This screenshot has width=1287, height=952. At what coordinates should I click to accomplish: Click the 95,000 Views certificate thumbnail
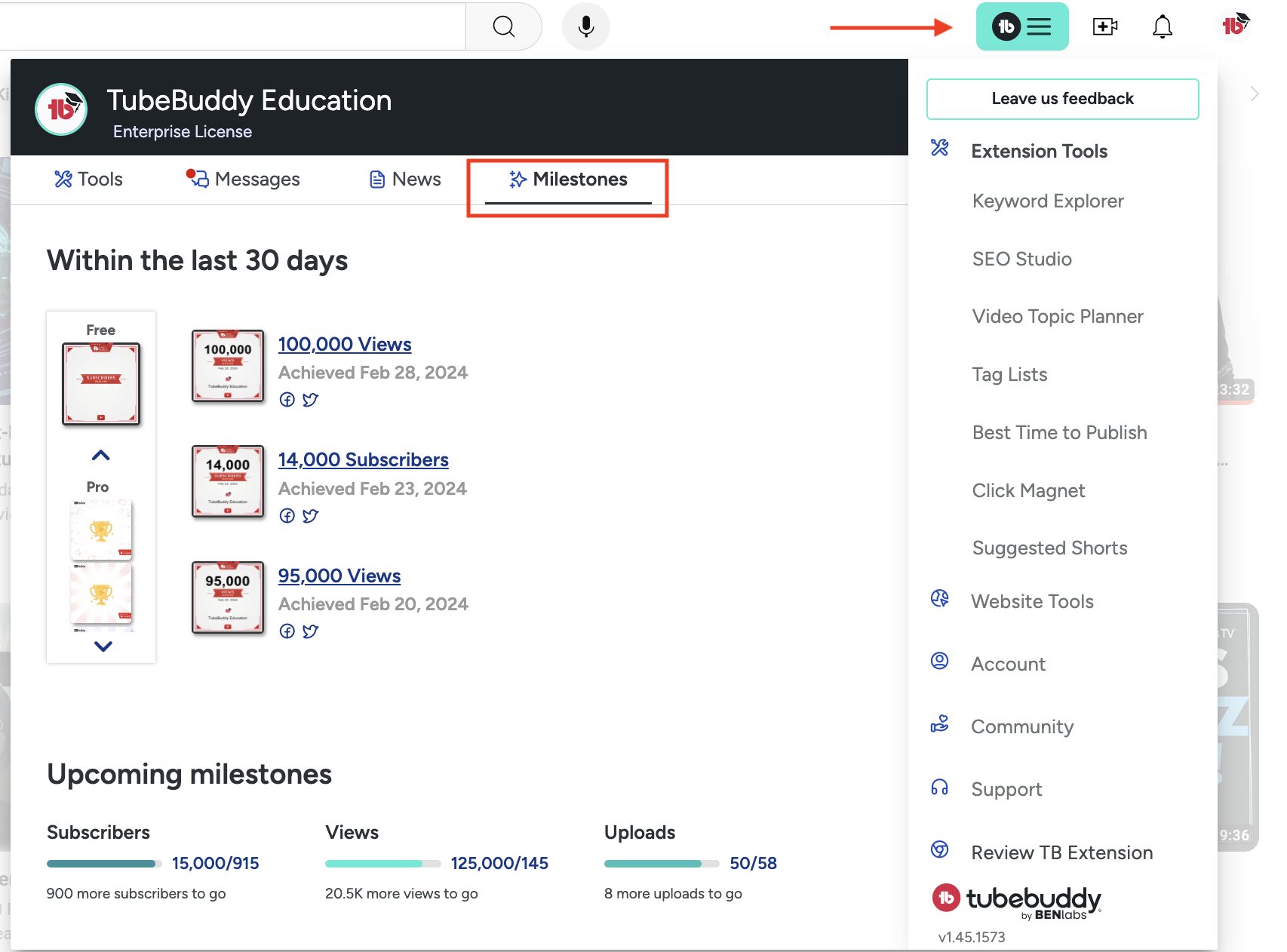[227, 597]
